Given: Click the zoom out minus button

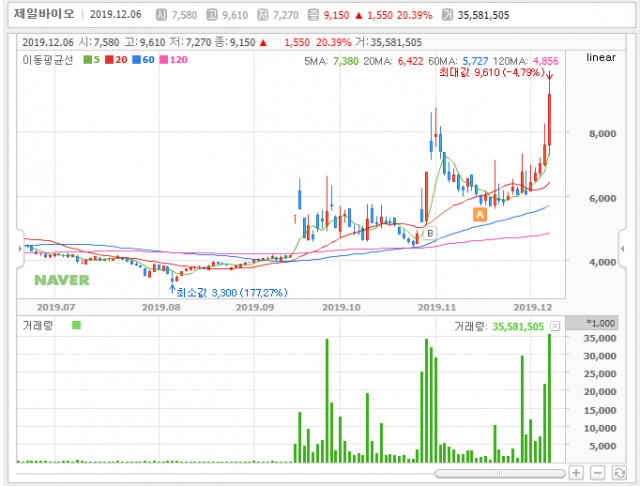Looking at the screenshot, I should tap(597, 472).
